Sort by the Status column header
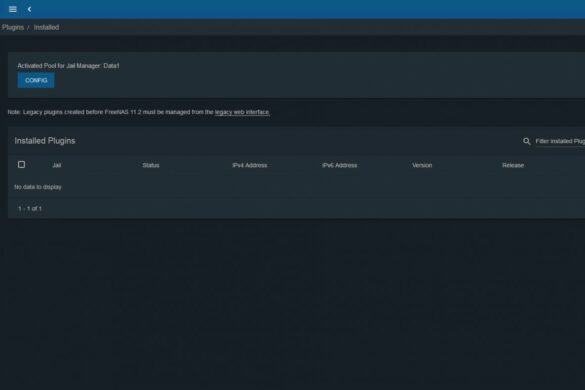The width and height of the screenshot is (585, 390). (x=151, y=165)
